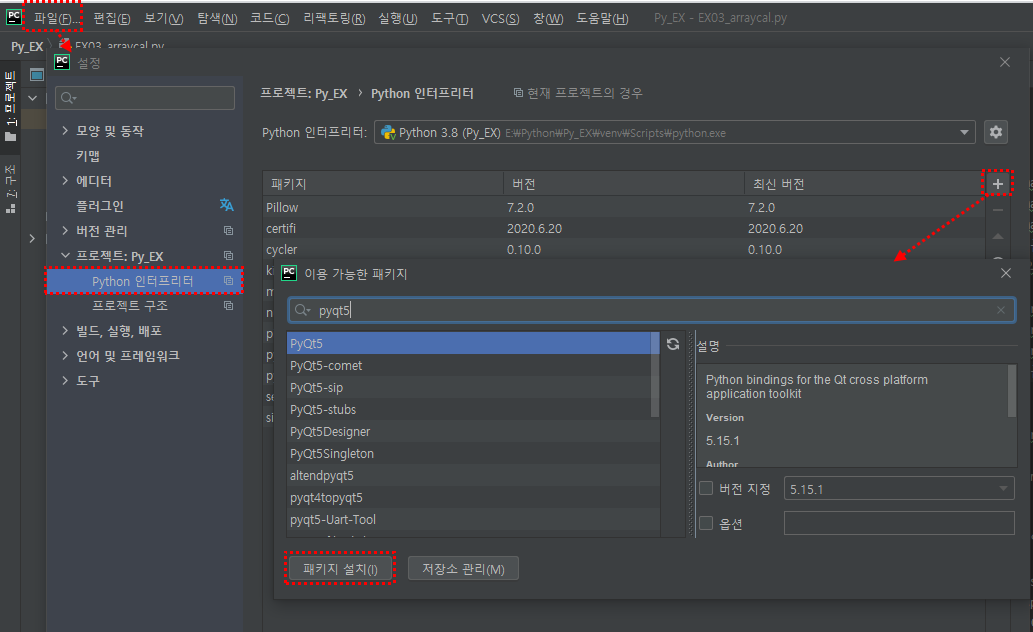Screen dimensions: 1033x632
Task: Click the refresh package list icon
Action: 673,343
